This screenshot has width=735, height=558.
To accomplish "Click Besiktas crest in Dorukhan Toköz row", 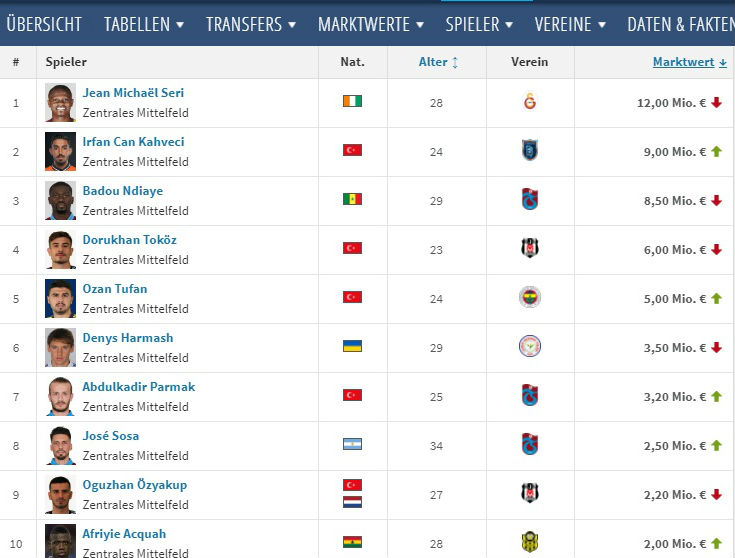I will (x=530, y=248).
